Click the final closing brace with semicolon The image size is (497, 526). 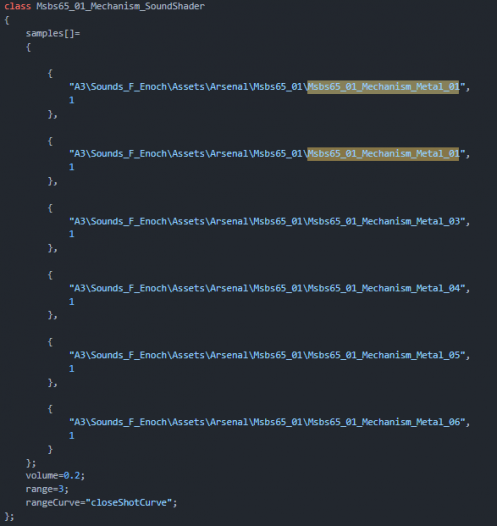pyautogui.click(x=9, y=516)
